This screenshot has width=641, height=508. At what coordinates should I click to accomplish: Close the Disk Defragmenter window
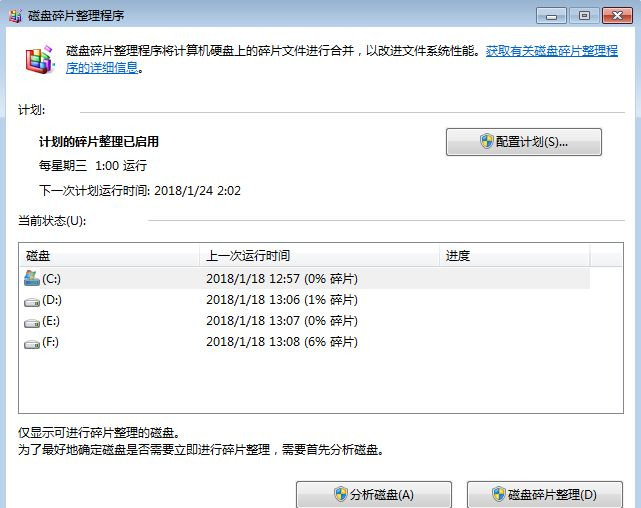tap(617, 16)
